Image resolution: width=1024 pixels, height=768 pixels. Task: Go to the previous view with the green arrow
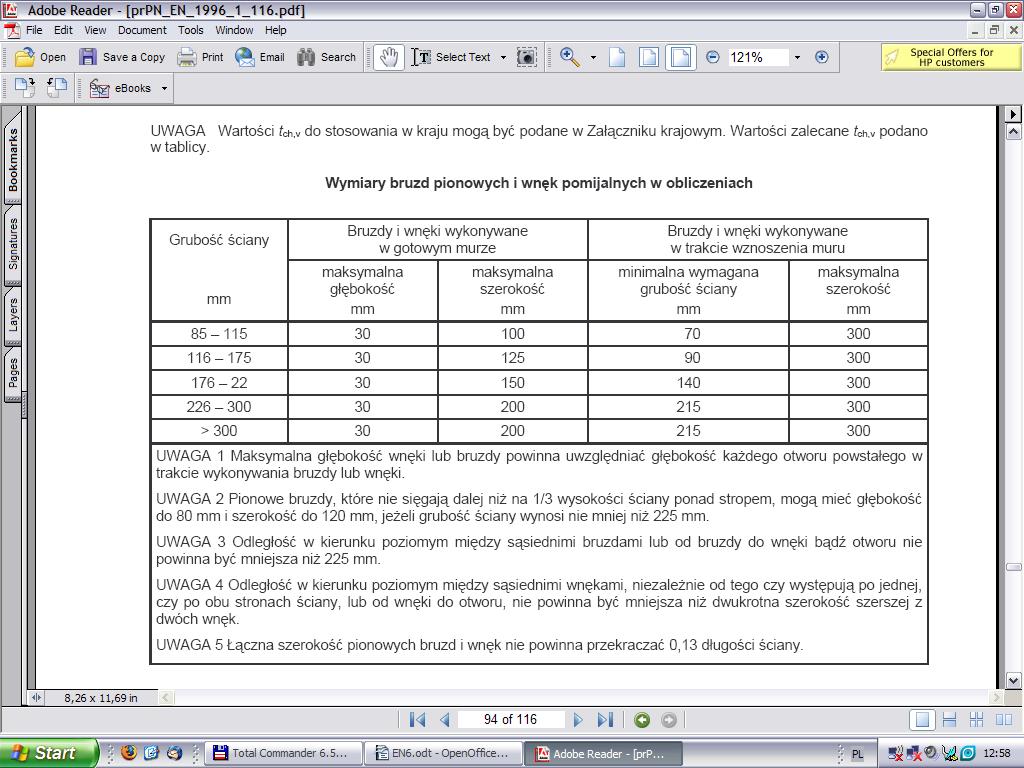tap(642, 720)
